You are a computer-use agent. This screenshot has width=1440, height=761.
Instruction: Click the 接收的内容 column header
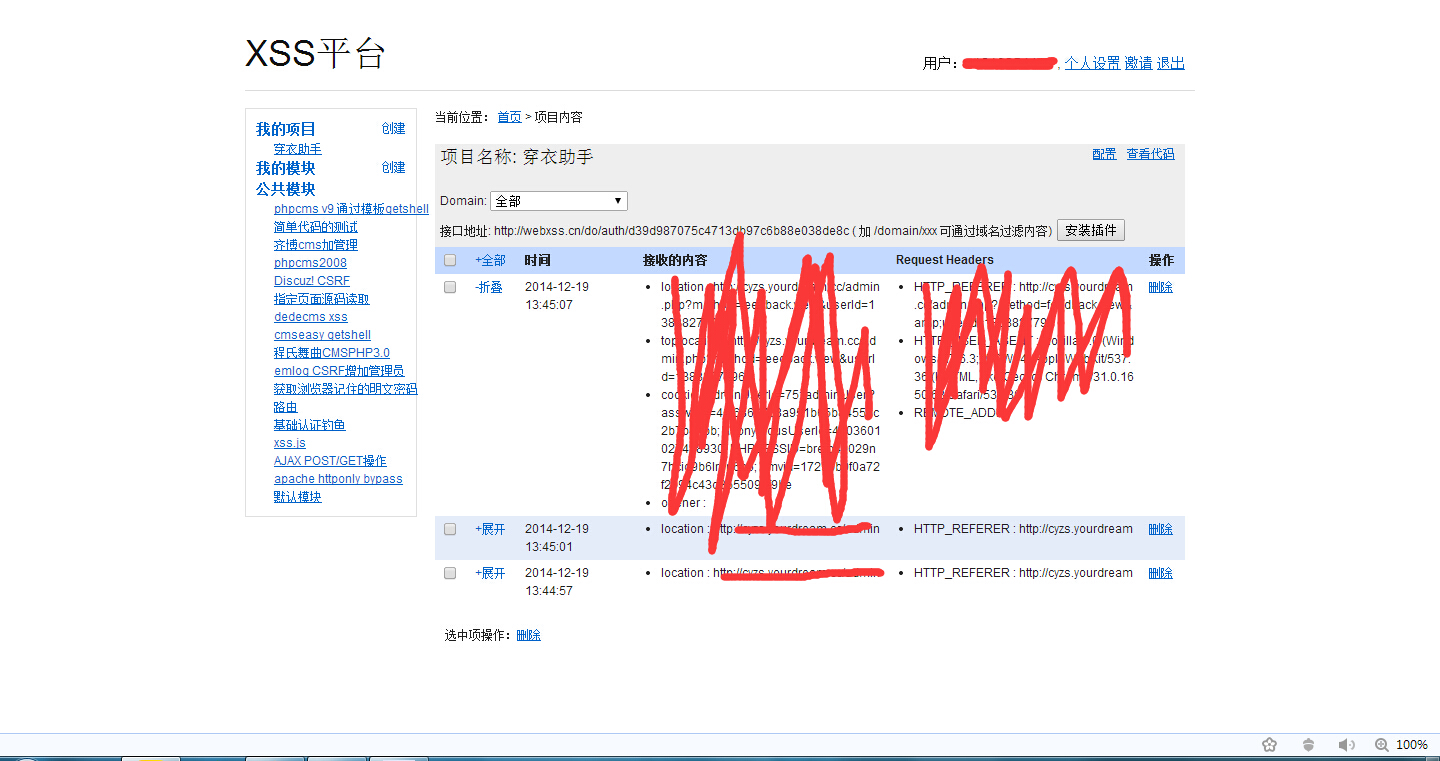(x=675, y=260)
